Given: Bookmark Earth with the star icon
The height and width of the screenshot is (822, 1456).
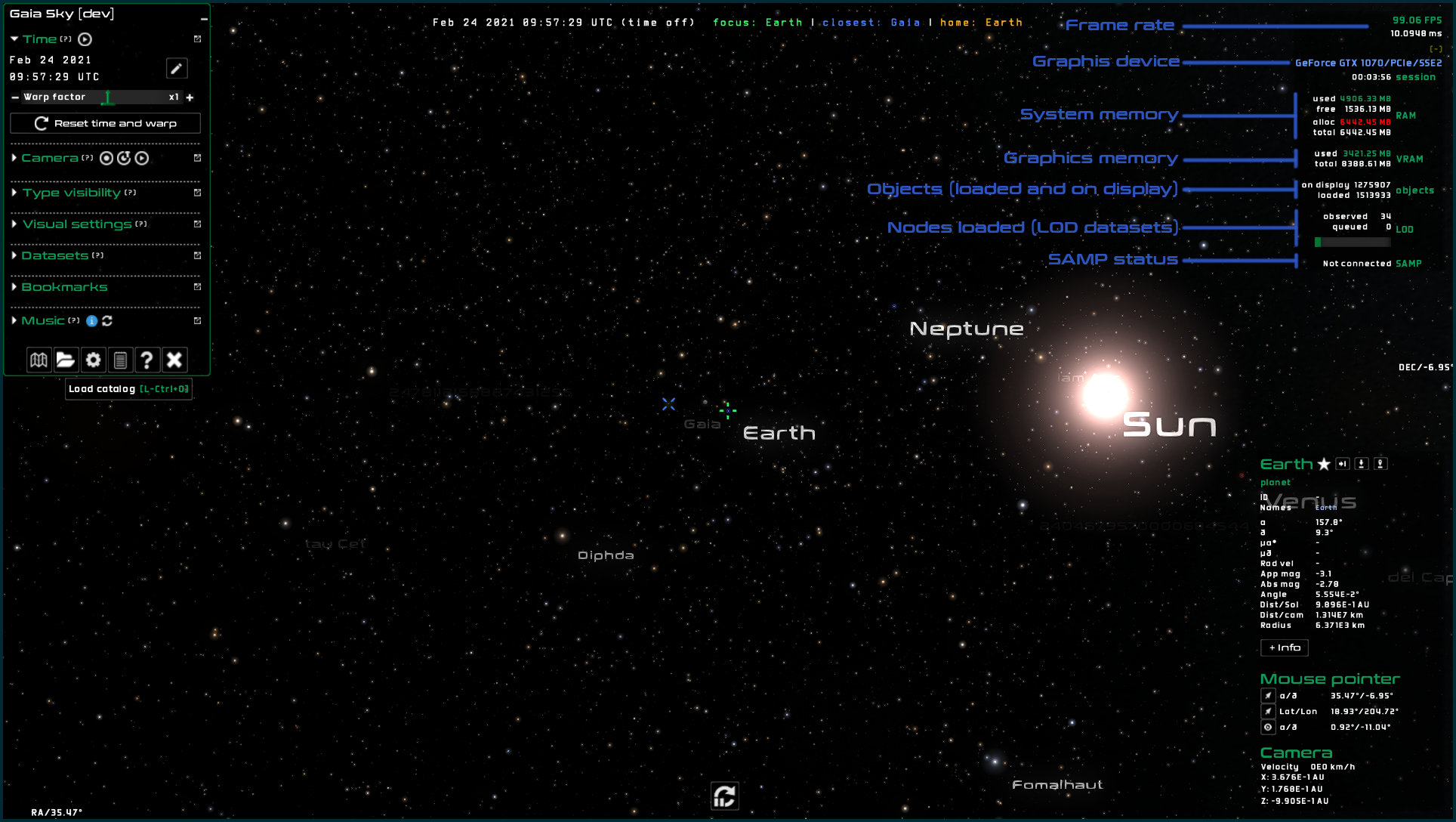Looking at the screenshot, I should click(1324, 465).
